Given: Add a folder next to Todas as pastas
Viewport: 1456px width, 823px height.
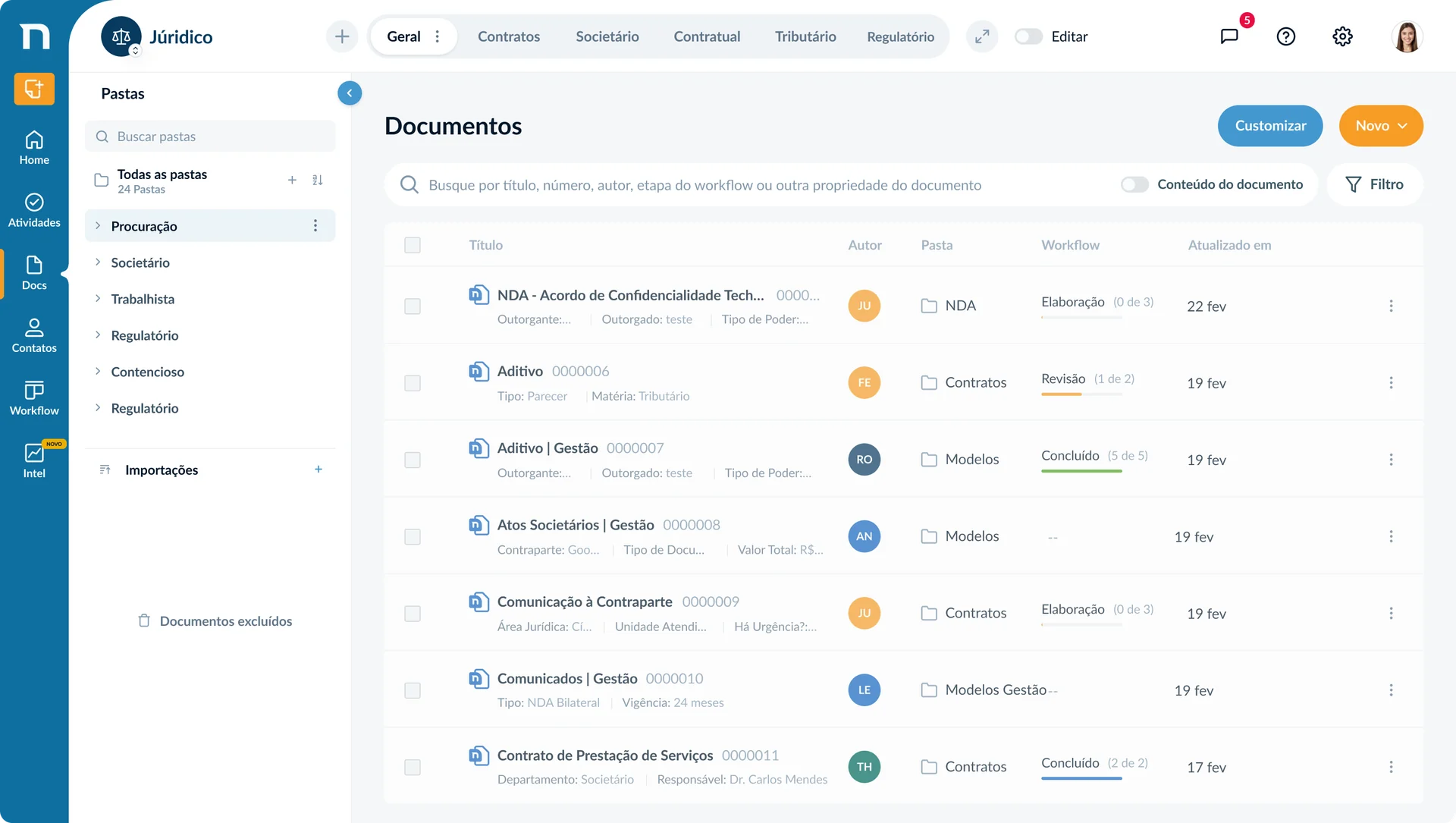Looking at the screenshot, I should [x=292, y=180].
